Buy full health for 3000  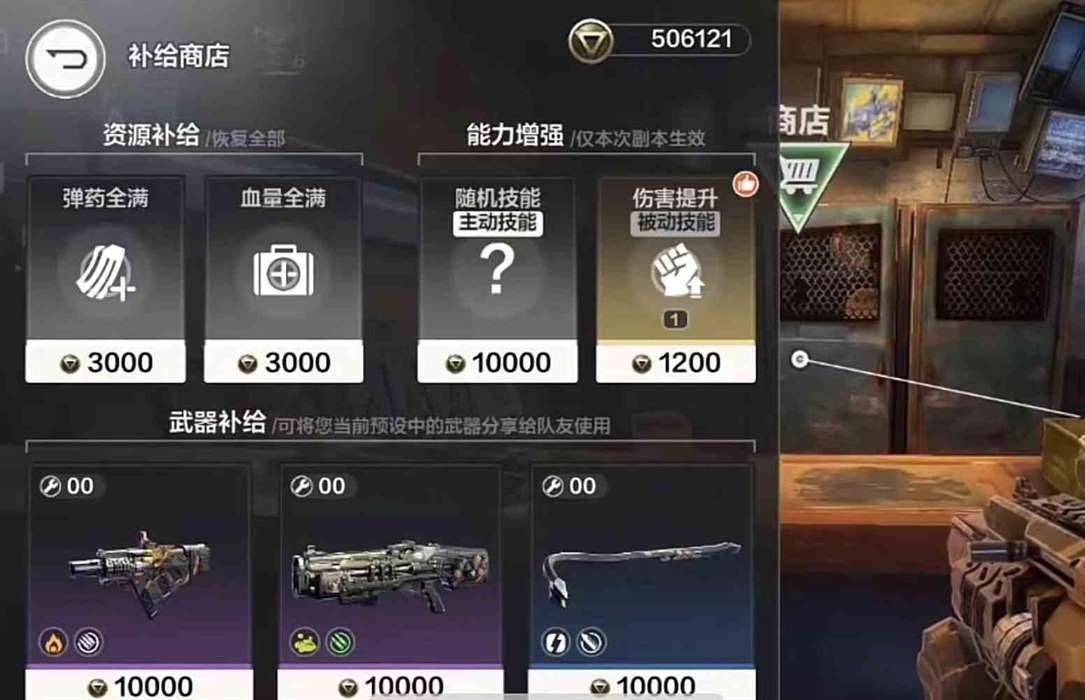tap(283, 362)
